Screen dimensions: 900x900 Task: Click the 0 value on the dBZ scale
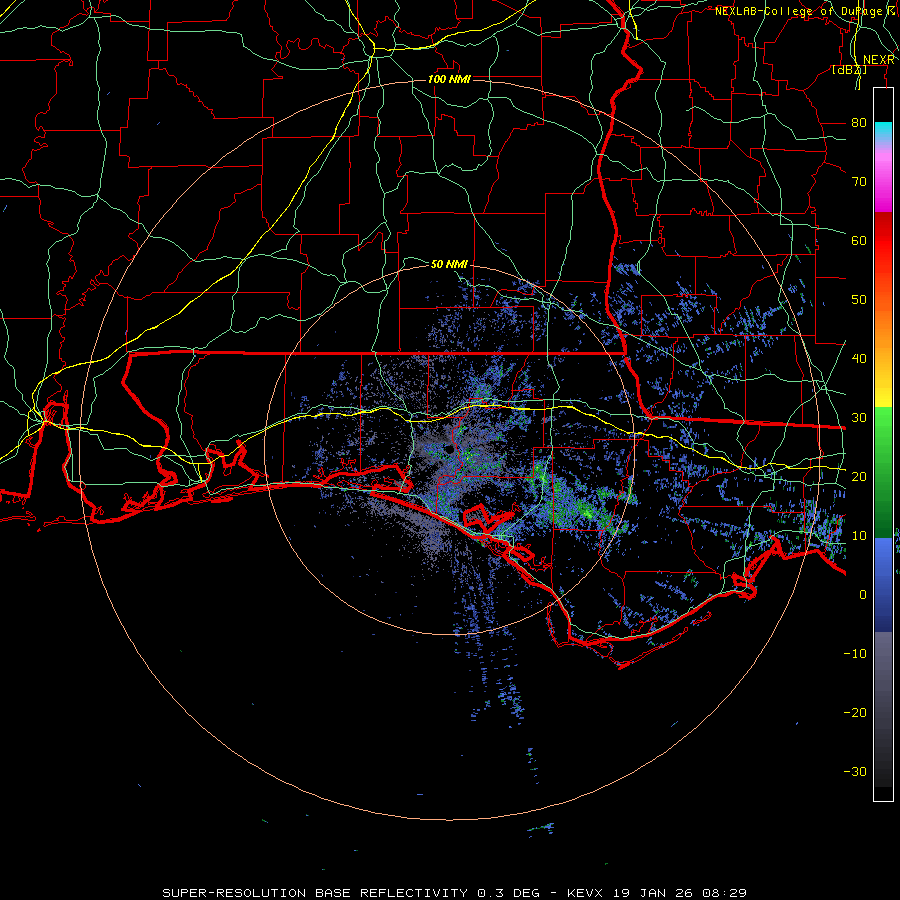click(x=863, y=595)
